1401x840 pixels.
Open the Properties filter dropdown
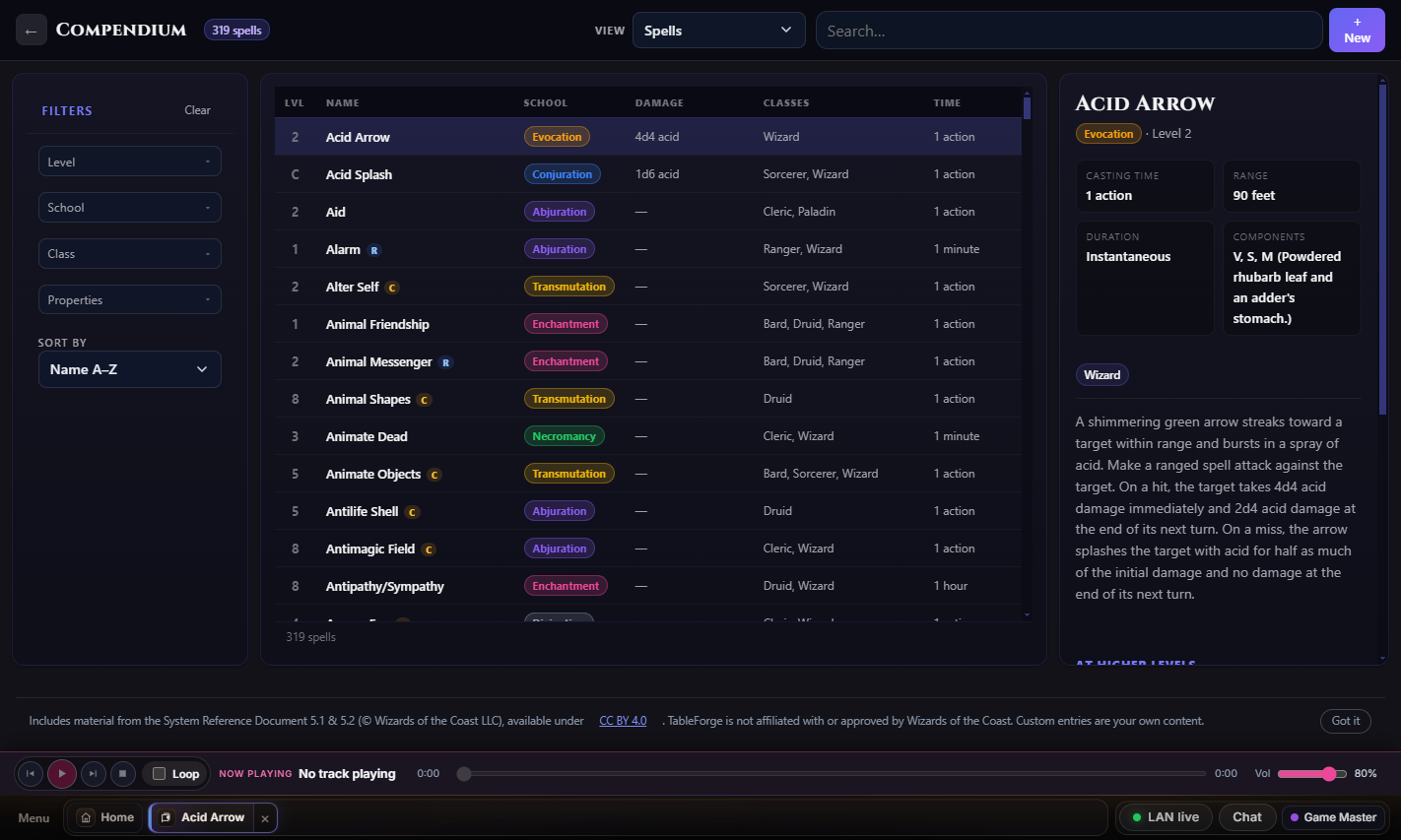pos(129,300)
